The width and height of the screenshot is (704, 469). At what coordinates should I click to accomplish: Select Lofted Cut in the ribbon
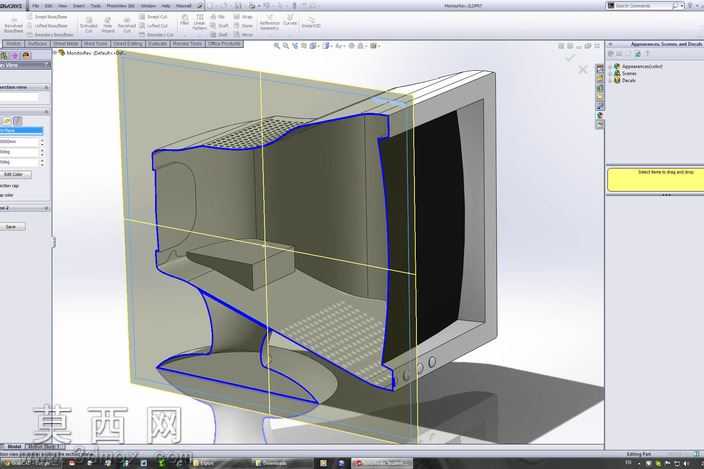(154, 26)
